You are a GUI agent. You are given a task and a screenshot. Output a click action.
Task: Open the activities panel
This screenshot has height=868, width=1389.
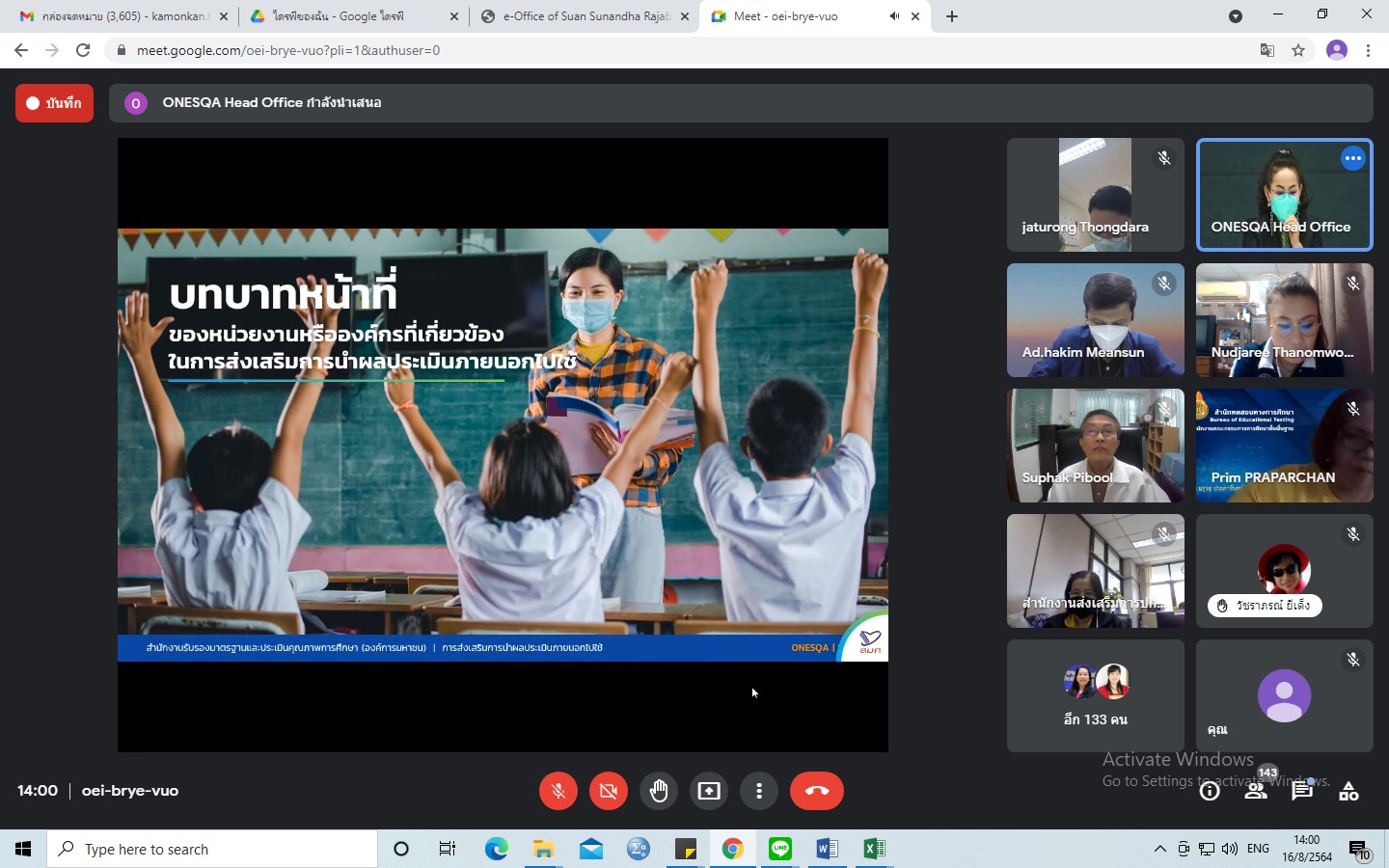click(1348, 792)
